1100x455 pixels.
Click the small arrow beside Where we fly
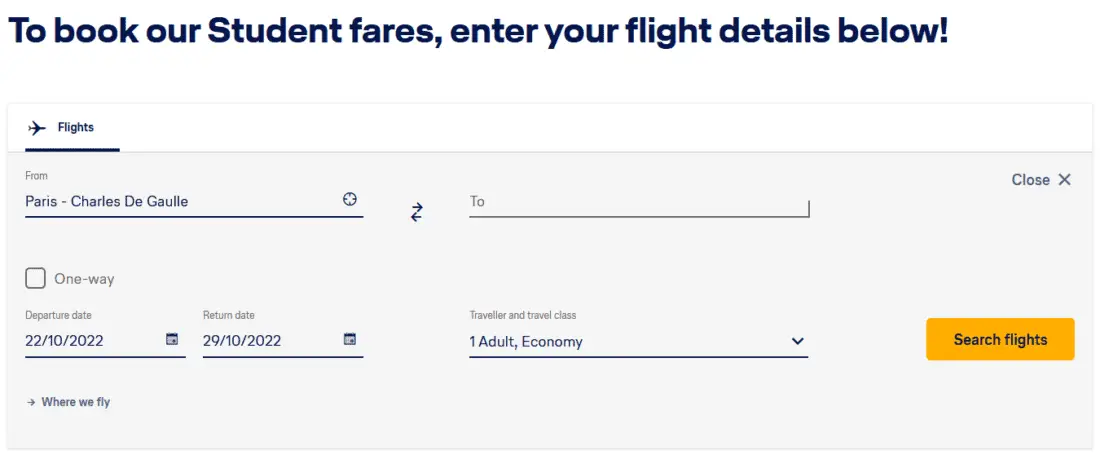[x=31, y=402]
